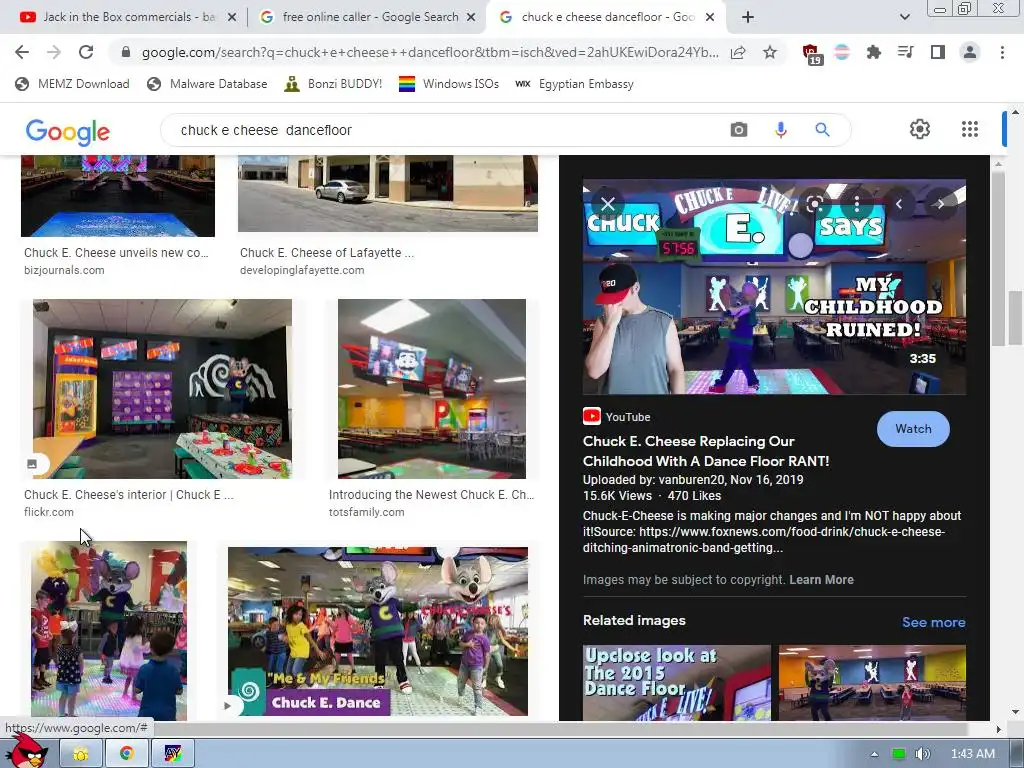Show previous image in preview
Screen dimensions: 1024x768
click(x=899, y=204)
